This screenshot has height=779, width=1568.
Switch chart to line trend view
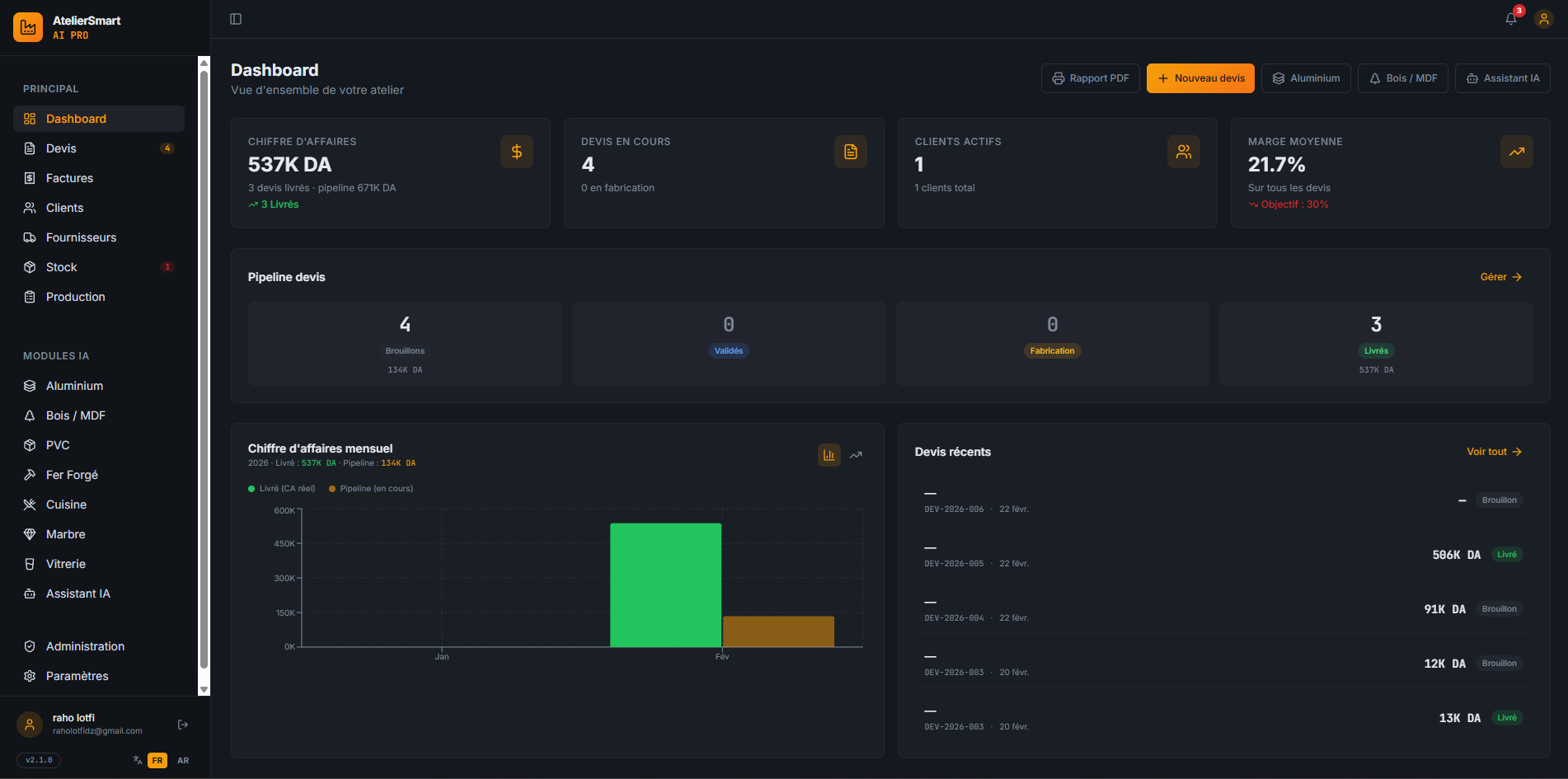856,455
